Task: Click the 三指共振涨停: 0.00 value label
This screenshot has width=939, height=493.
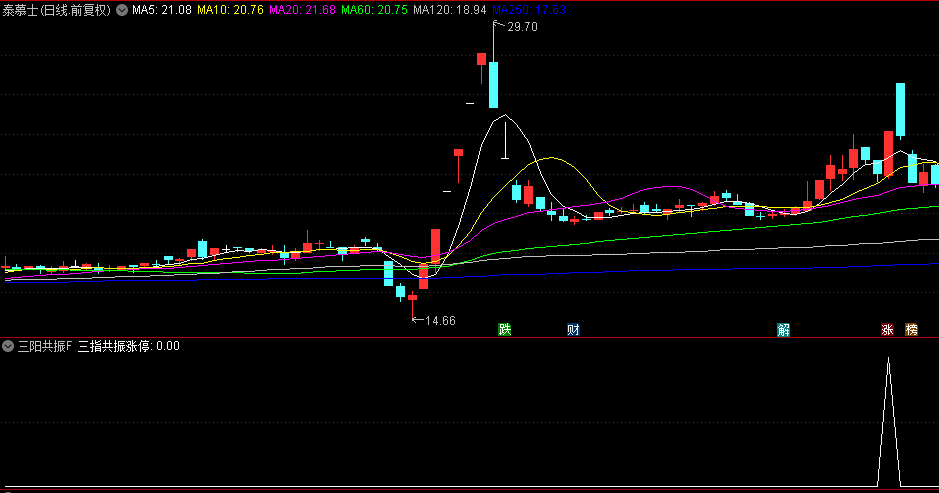Action: click(x=129, y=346)
